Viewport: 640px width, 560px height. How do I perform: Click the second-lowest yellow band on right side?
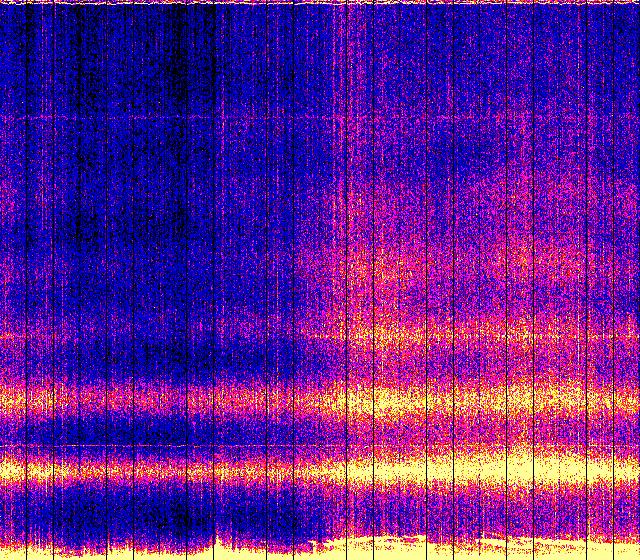(500, 402)
